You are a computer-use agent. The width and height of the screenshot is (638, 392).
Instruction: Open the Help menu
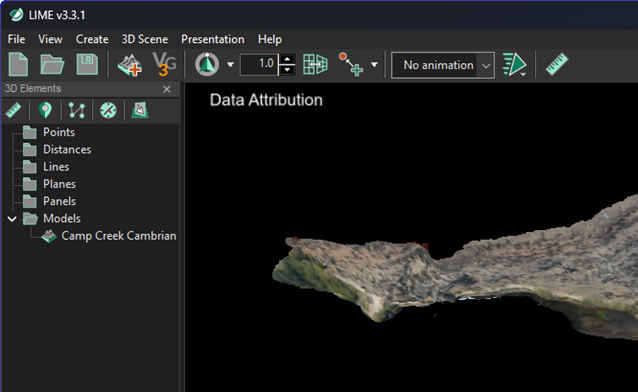(270, 39)
